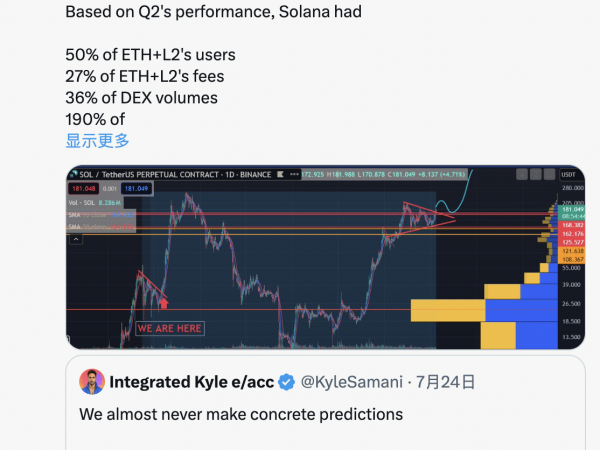Click the blue 181.049 buy price button

pyautogui.click(x=136, y=189)
